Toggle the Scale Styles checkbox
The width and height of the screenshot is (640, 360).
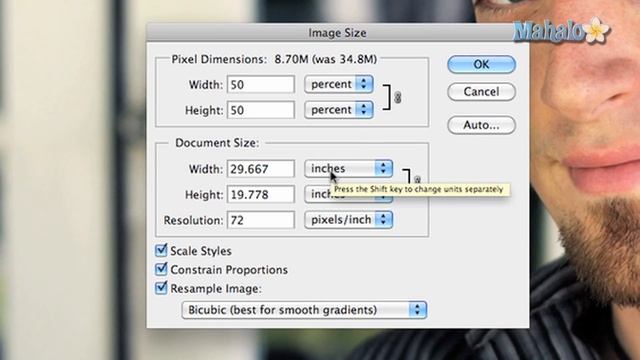tap(161, 250)
